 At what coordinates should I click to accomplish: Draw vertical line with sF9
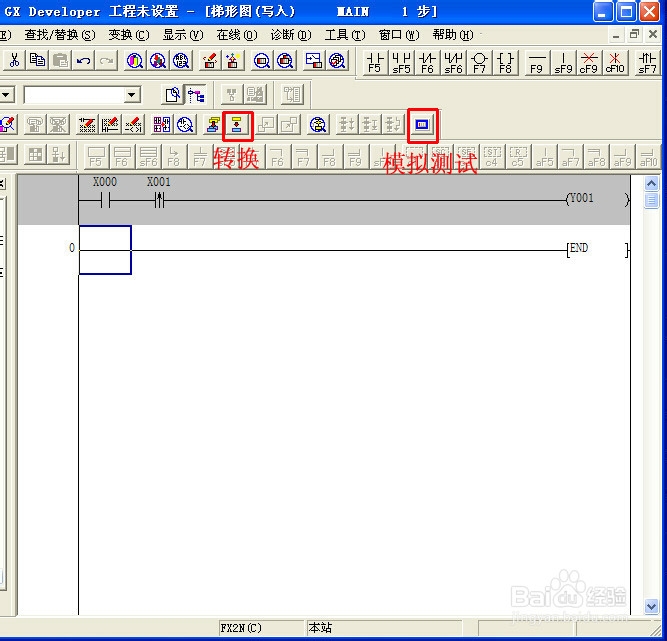[563, 63]
